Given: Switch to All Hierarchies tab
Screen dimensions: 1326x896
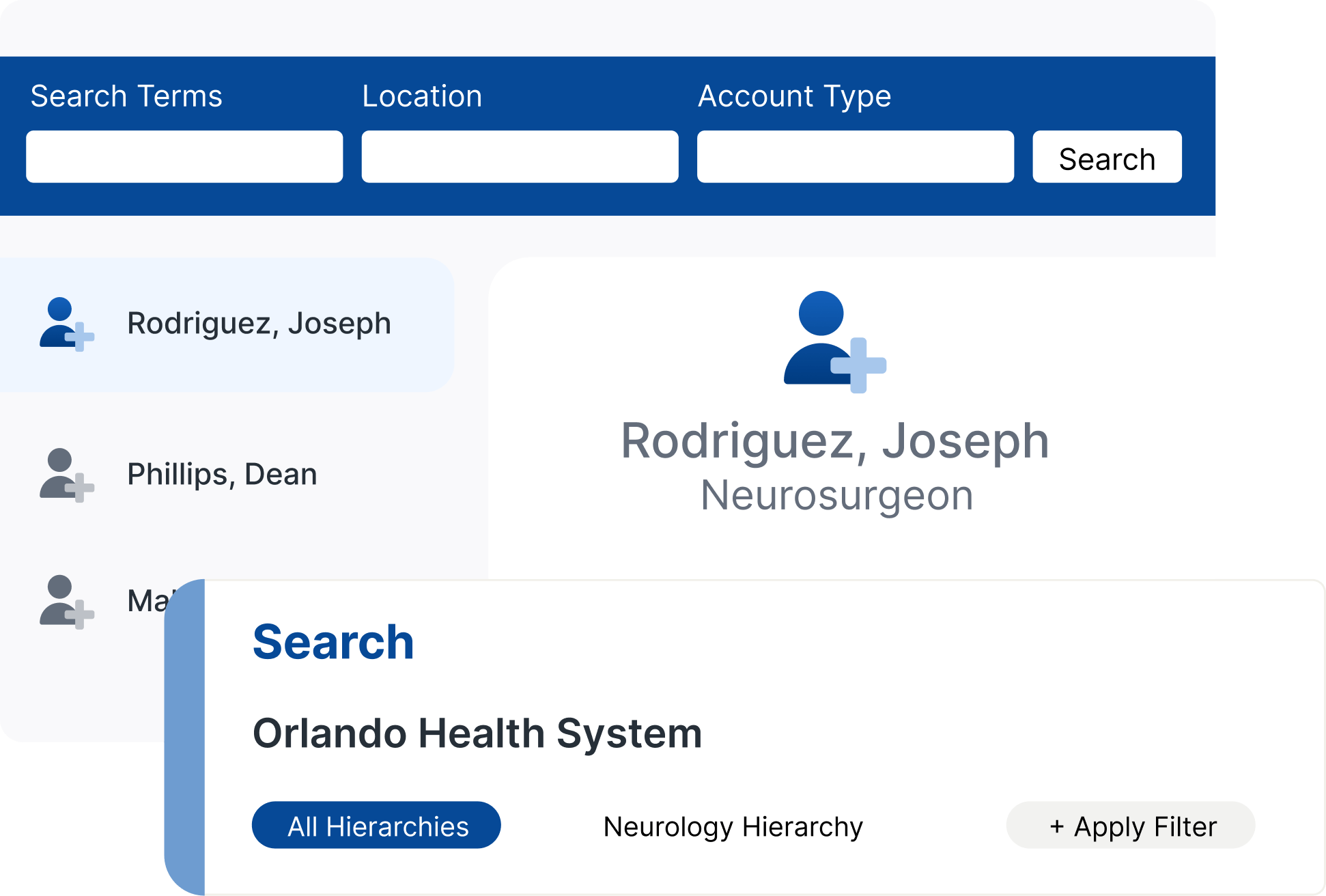Looking at the screenshot, I should 376,826.
